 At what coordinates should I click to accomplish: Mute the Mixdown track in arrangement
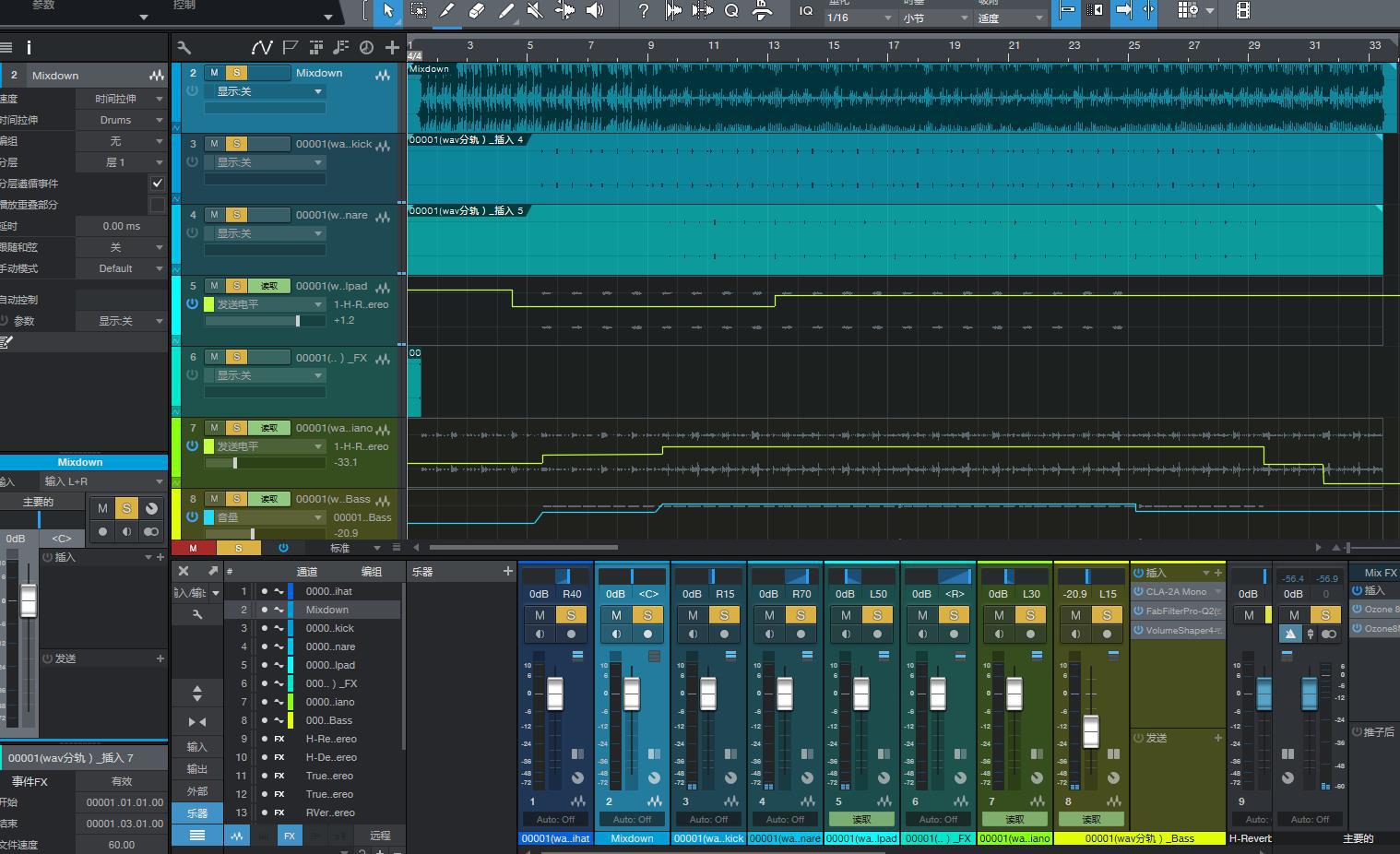214,73
